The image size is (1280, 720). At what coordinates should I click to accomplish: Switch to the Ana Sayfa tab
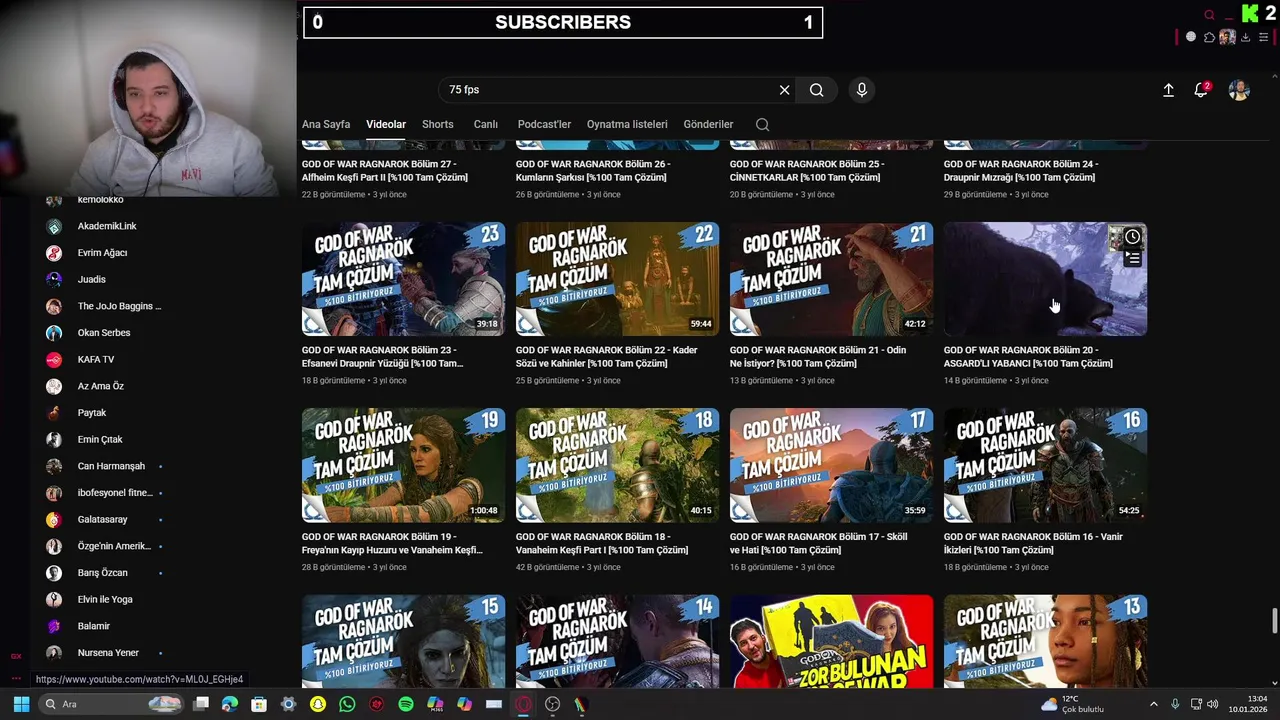coord(326,125)
